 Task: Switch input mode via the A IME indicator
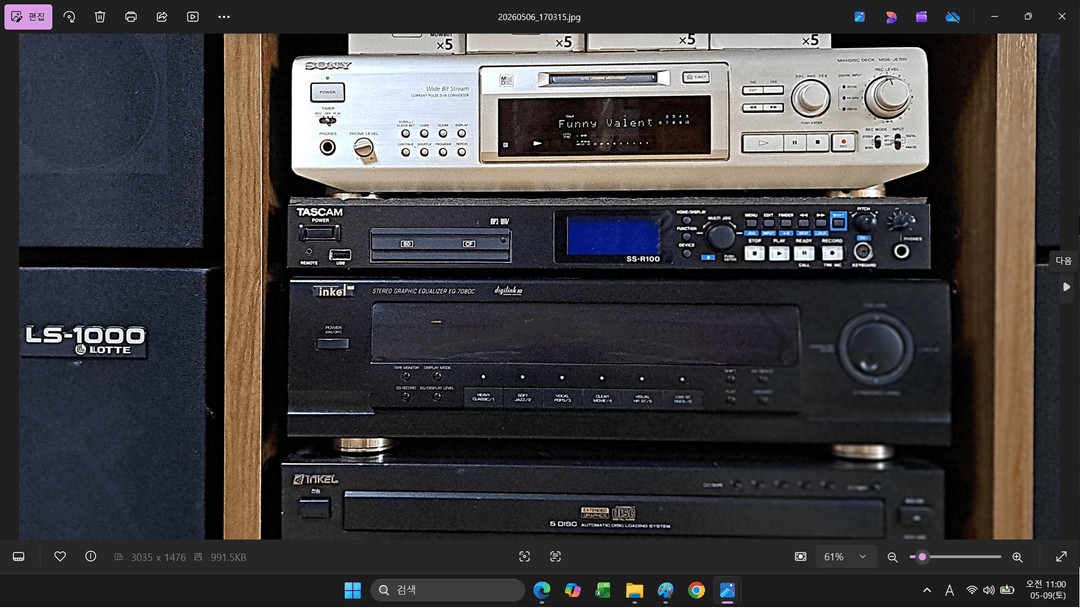[949, 590]
